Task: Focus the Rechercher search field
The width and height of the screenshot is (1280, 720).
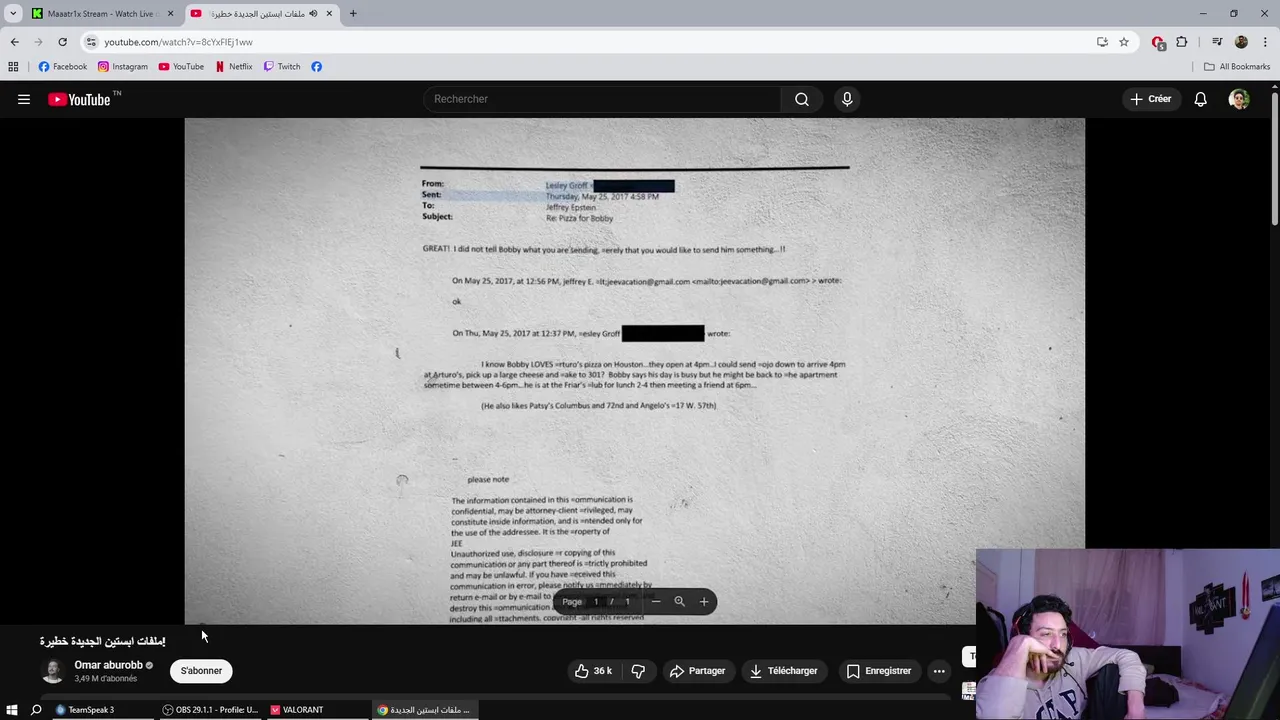Action: [602, 99]
